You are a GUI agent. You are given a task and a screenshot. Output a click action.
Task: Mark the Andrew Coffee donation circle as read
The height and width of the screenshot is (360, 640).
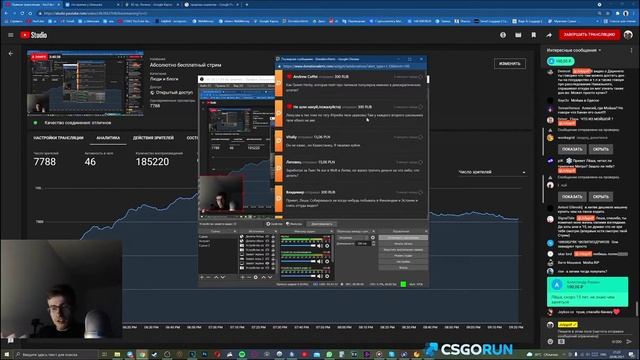(420, 77)
